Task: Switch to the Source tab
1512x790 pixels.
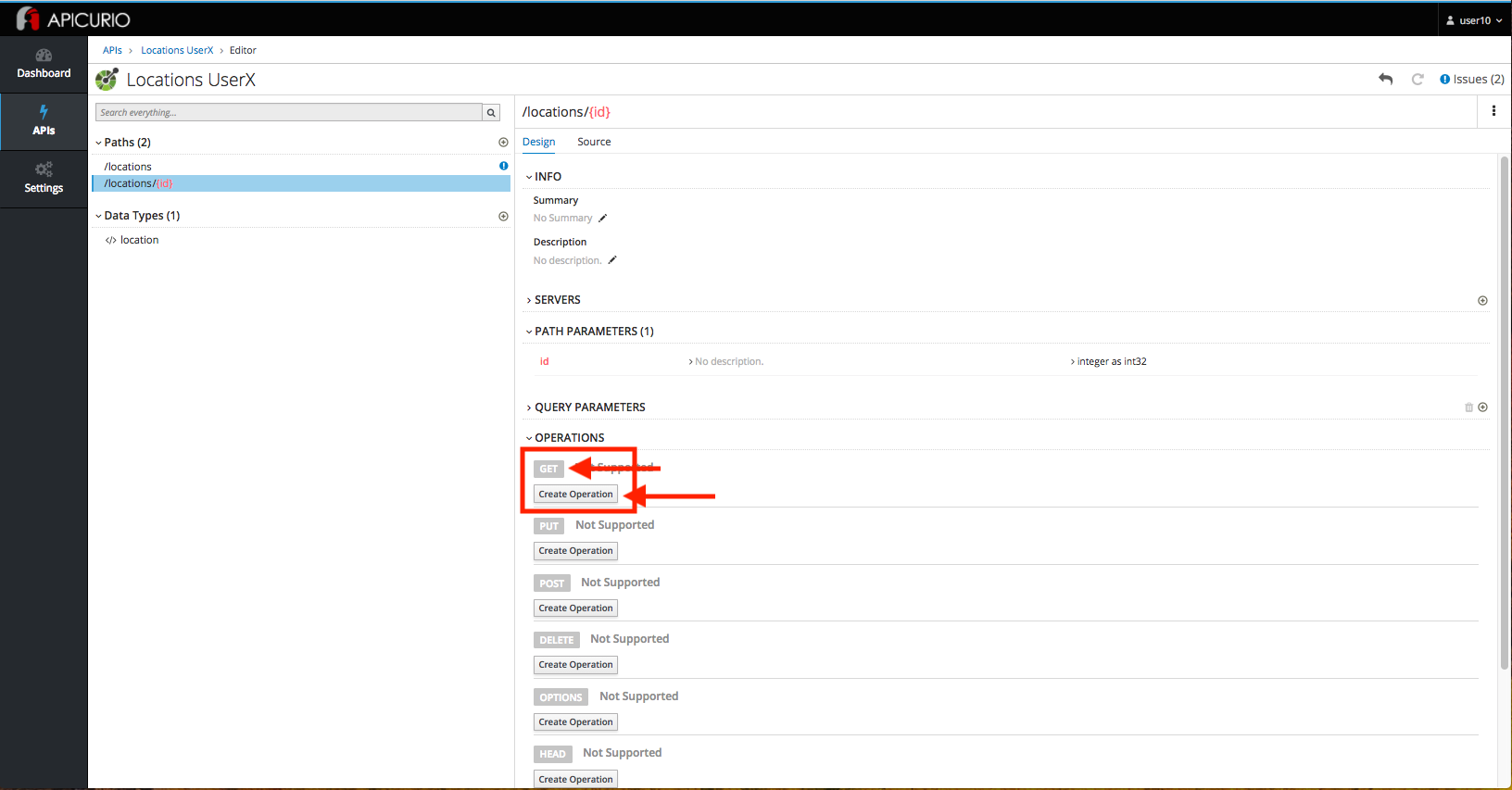Action: [594, 142]
